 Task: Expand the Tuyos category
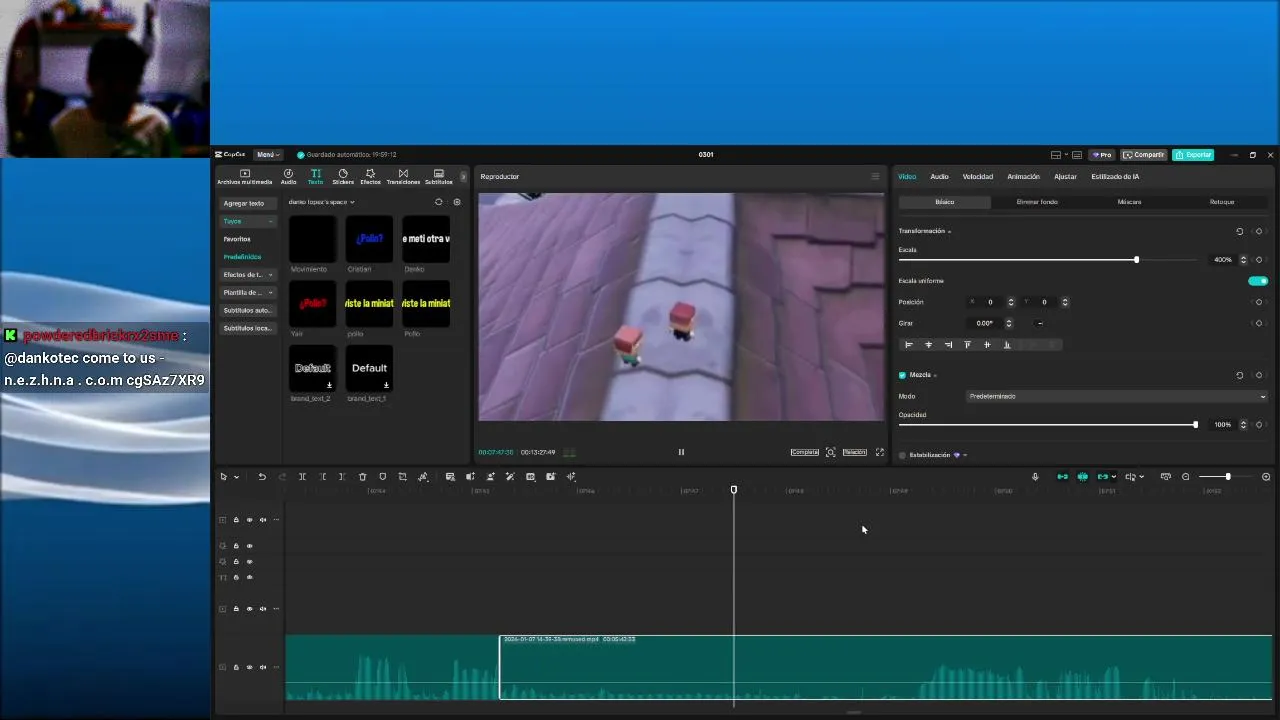[248, 221]
